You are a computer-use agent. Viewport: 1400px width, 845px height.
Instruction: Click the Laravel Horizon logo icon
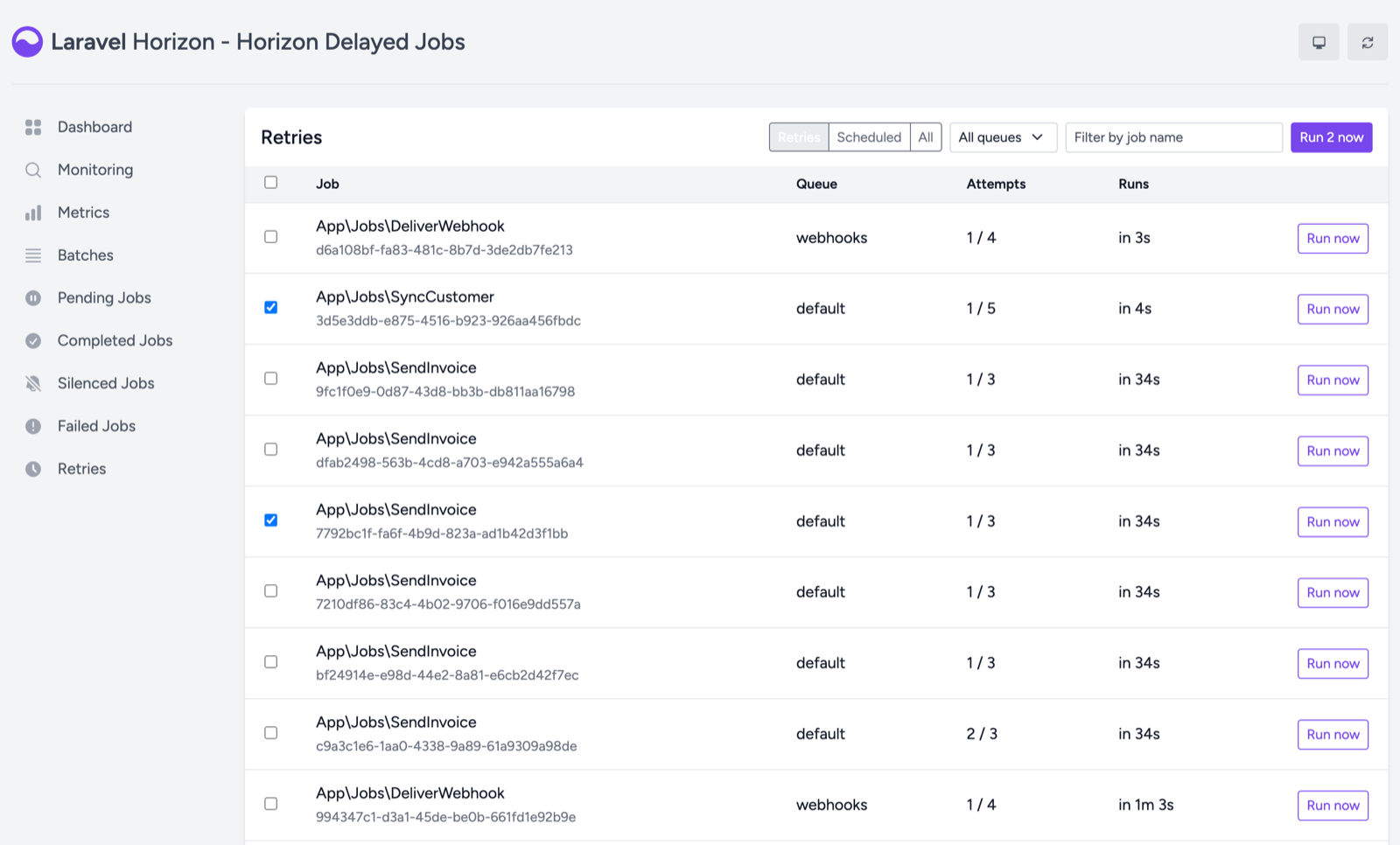point(27,42)
